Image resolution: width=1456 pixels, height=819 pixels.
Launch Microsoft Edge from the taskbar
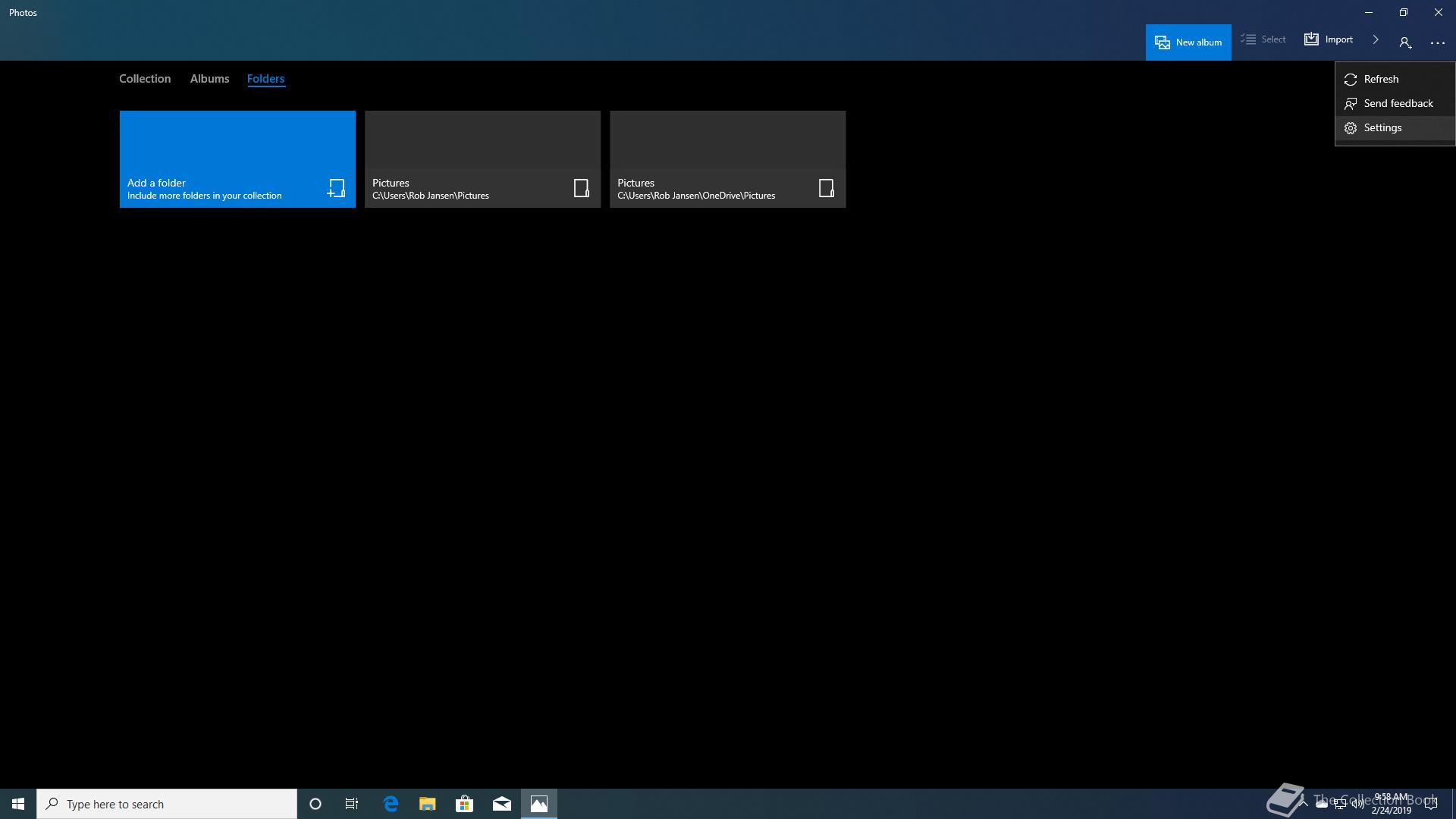click(x=391, y=804)
